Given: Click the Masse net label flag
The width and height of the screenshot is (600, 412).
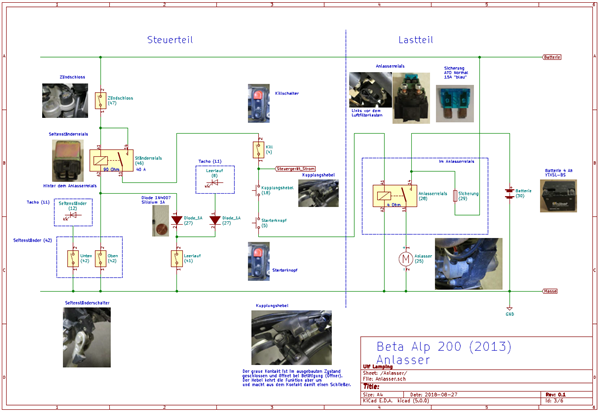Looking at the screenshot, I should point(550,291).
